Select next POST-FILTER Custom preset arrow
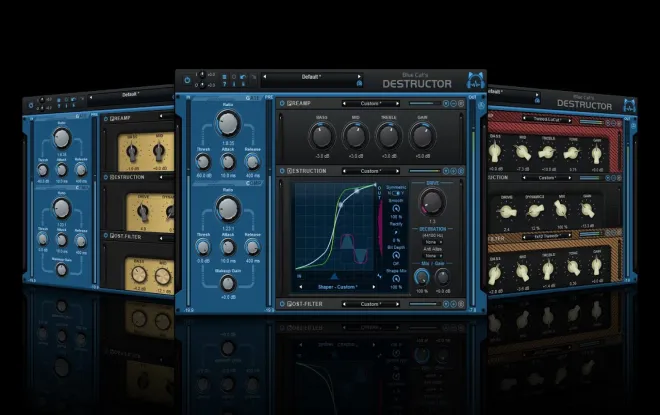The height and width of the screenshot is (415, 660). pos(397,304)
